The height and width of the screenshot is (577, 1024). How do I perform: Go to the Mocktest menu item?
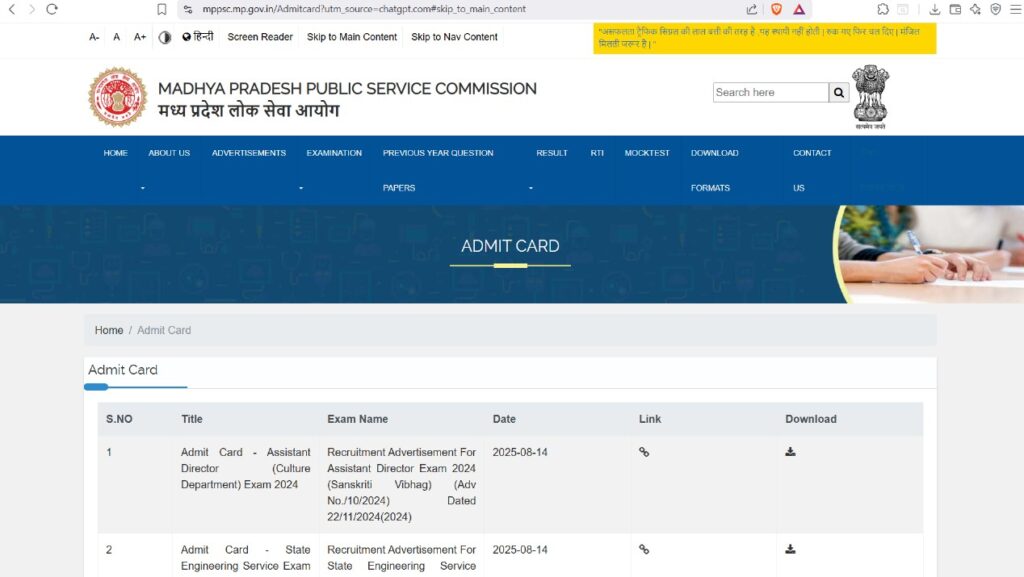[x=647, y=153]
